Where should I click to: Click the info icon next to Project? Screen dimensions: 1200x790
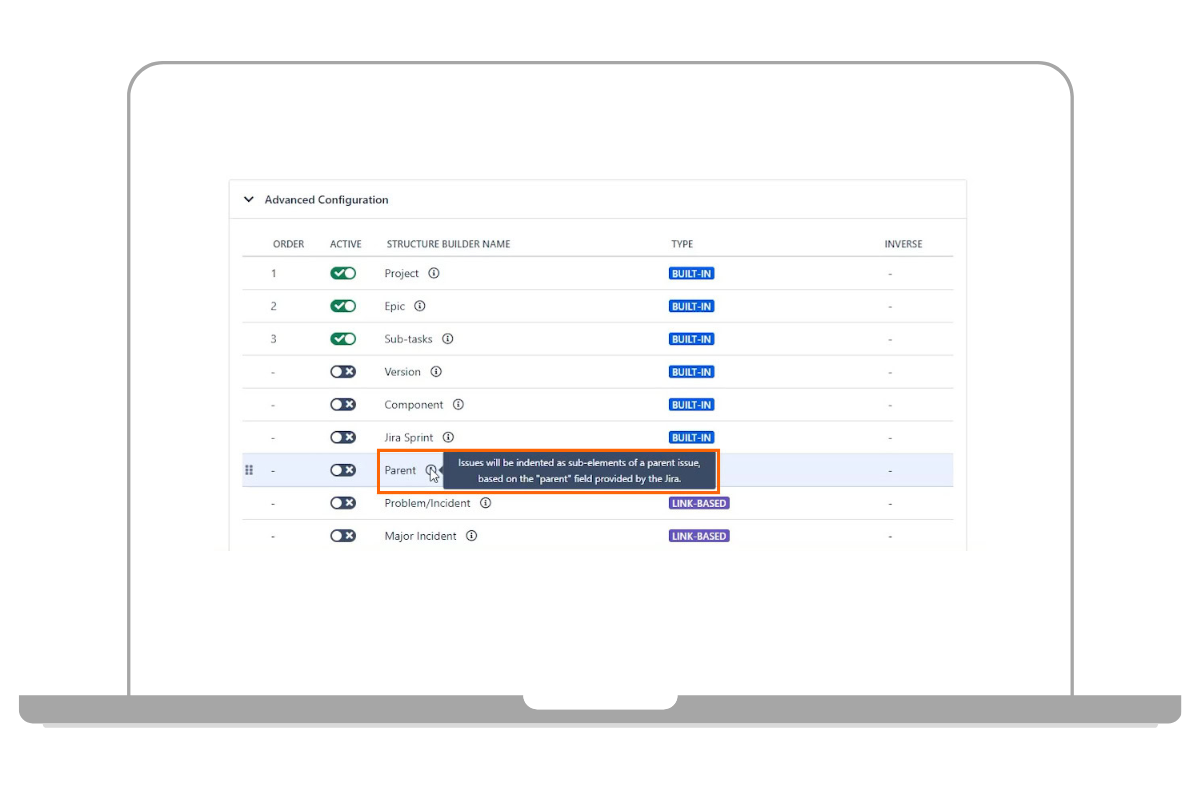click(x=434, y=273)
